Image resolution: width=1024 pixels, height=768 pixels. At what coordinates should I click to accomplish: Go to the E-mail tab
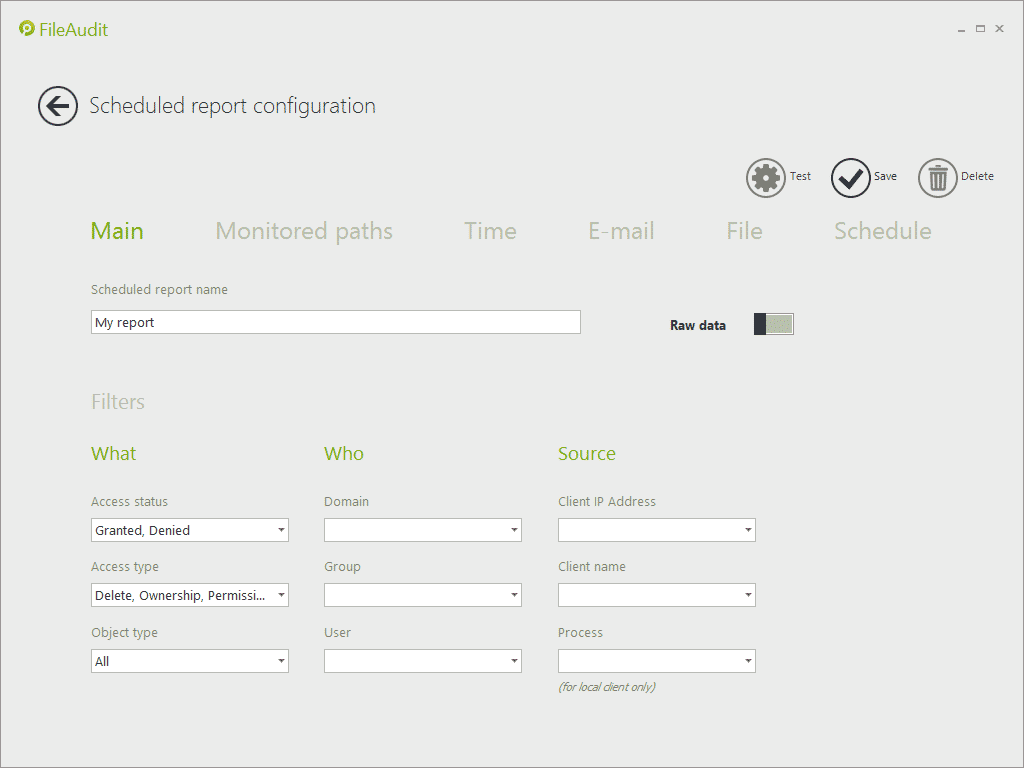[621, 231]
